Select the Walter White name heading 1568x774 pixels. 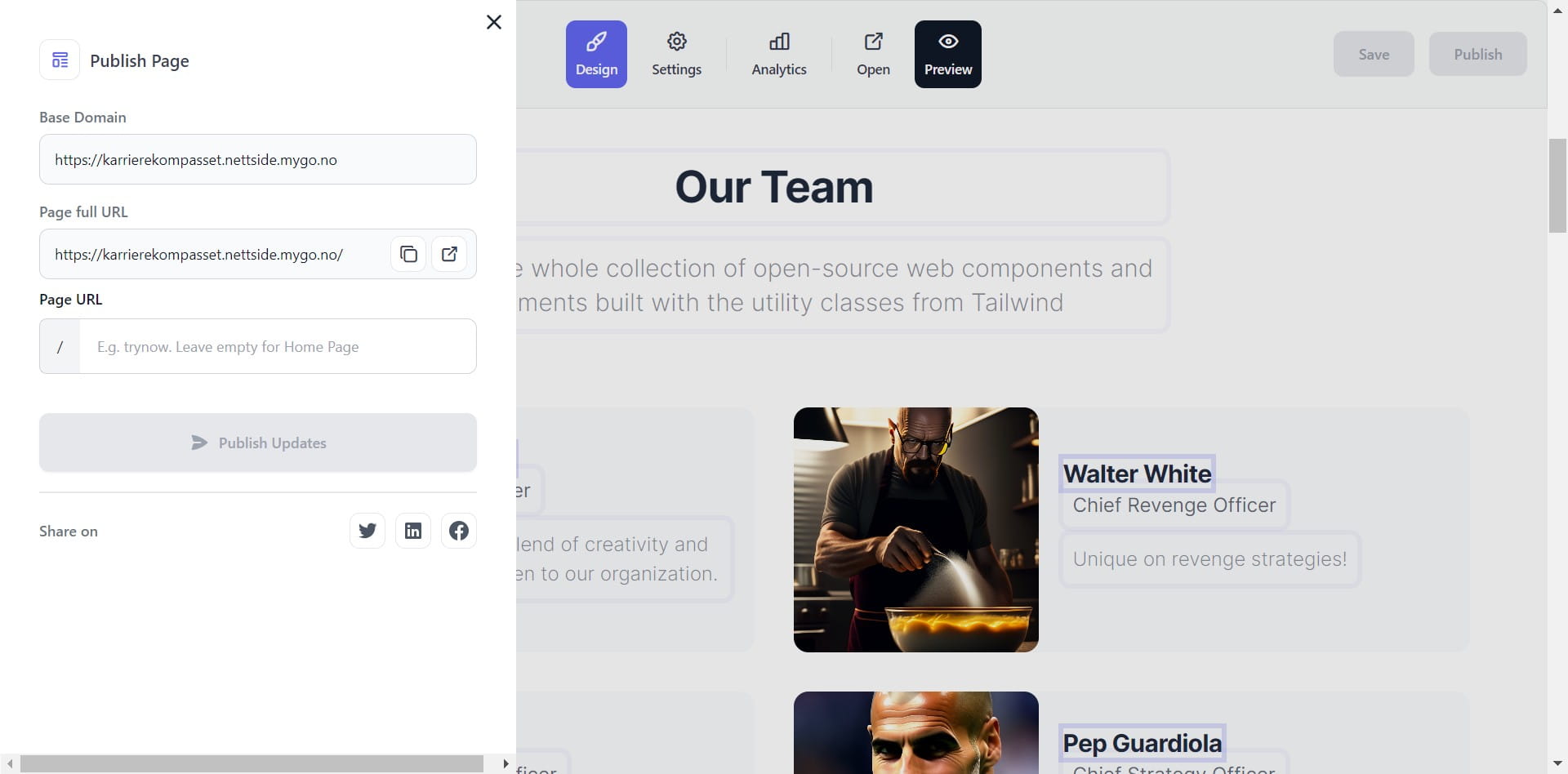1137,474
